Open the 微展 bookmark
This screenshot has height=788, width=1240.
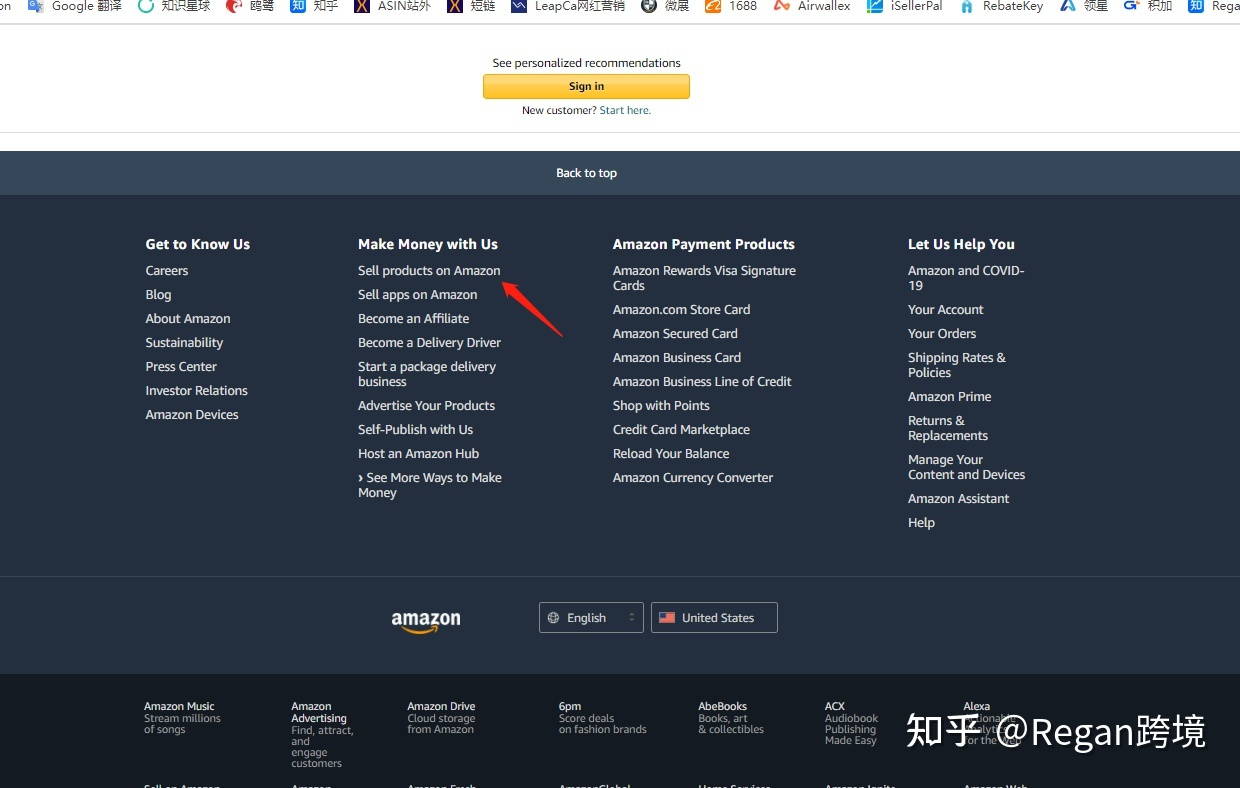click(x=665, y=6)
